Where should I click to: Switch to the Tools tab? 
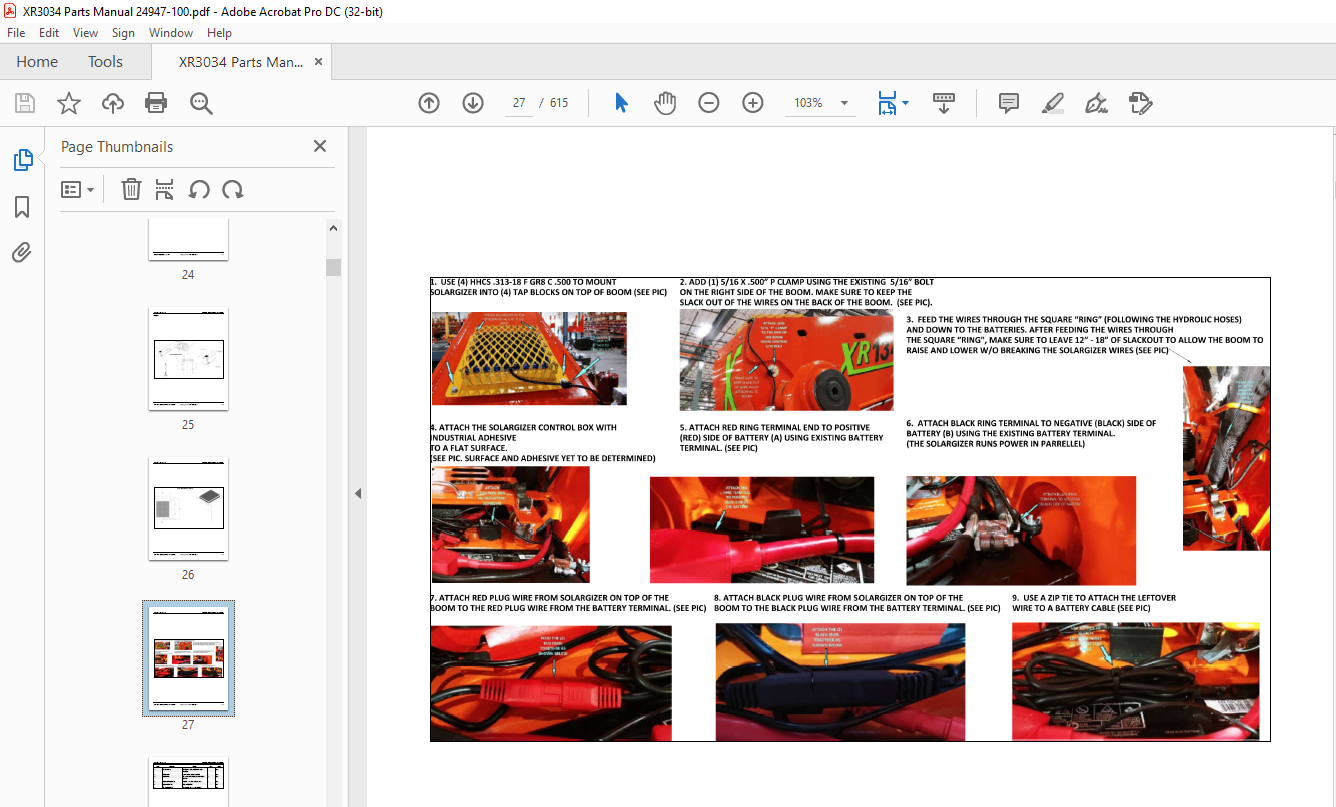[105, 62]
